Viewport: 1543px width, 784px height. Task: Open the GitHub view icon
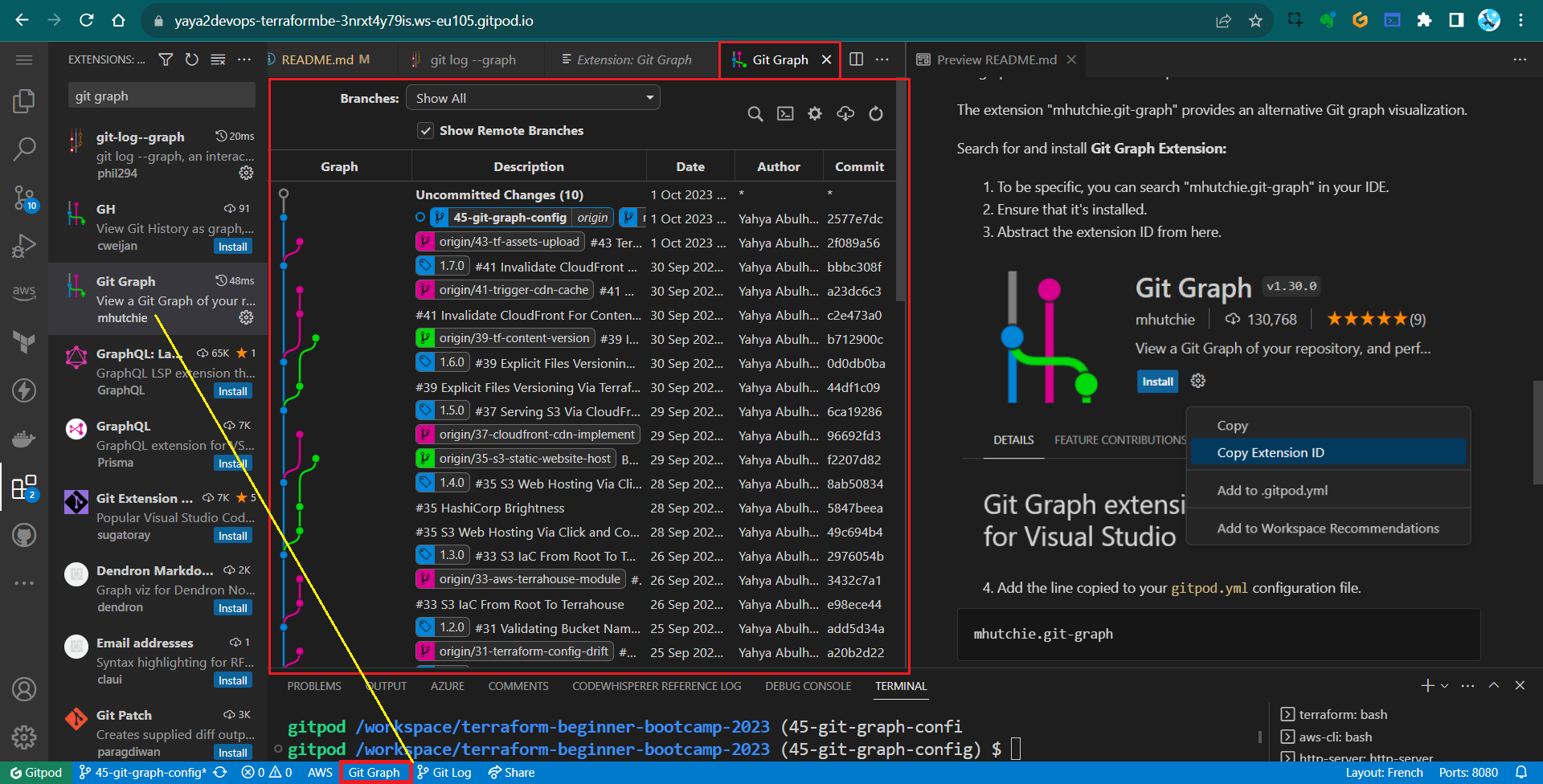click(24, 535)
